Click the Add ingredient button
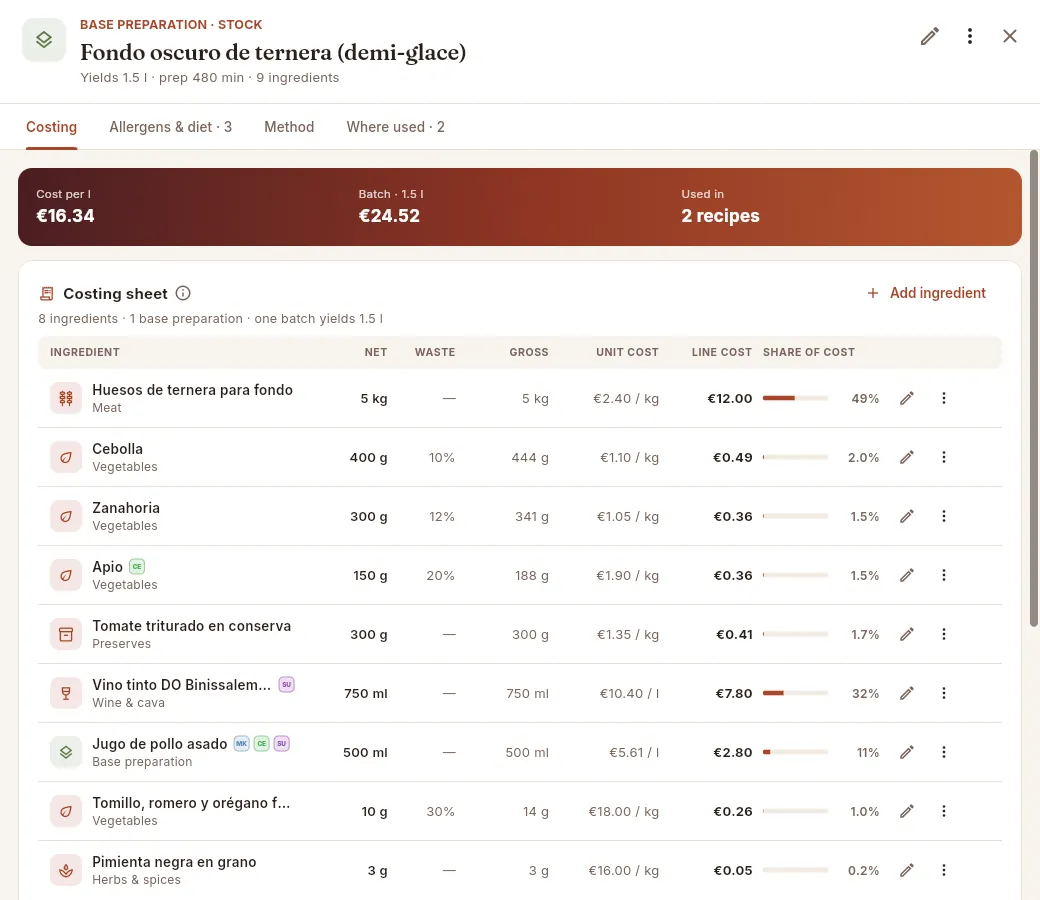Viewport: 1040px width, 900px height. tap(927, 293)
